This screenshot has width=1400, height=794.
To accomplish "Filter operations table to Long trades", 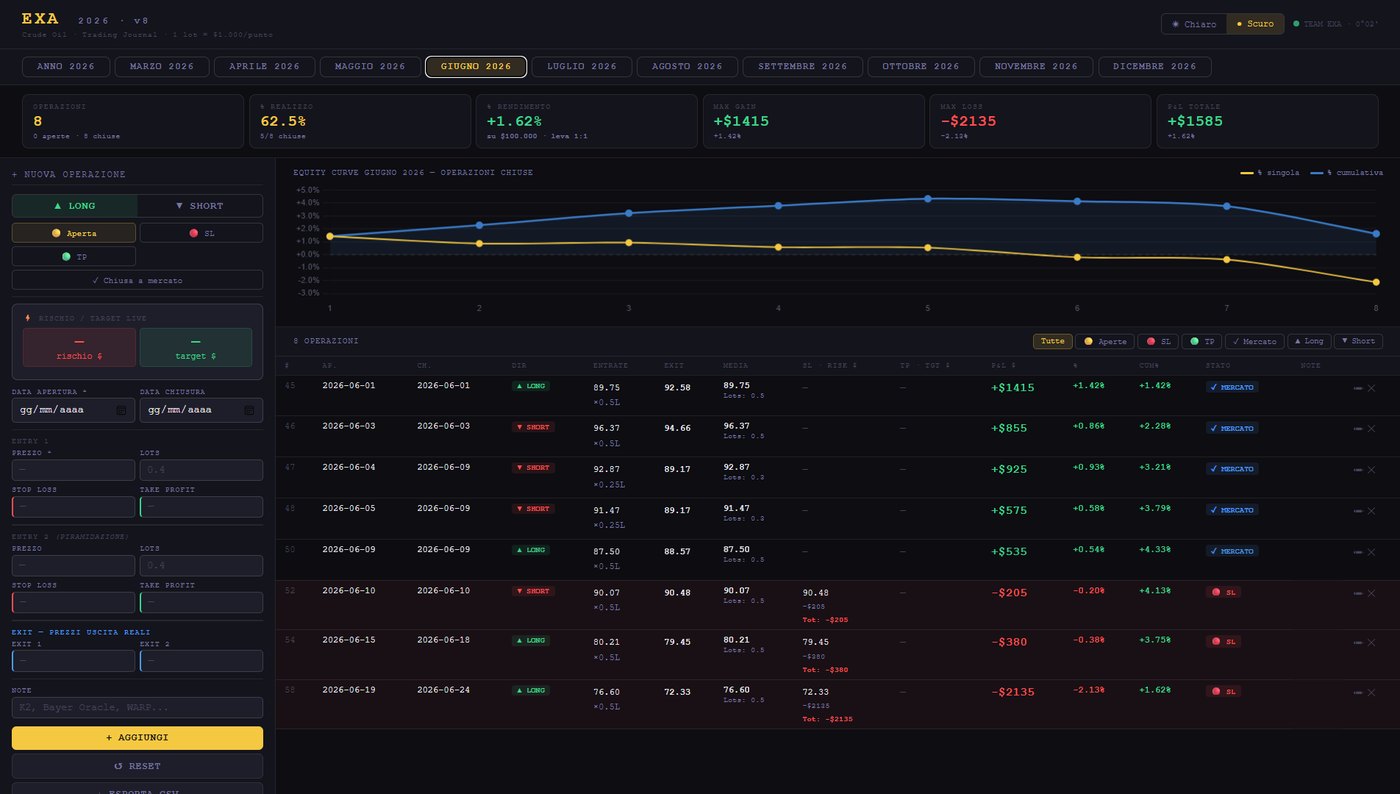I will [x=1308, y=341].
